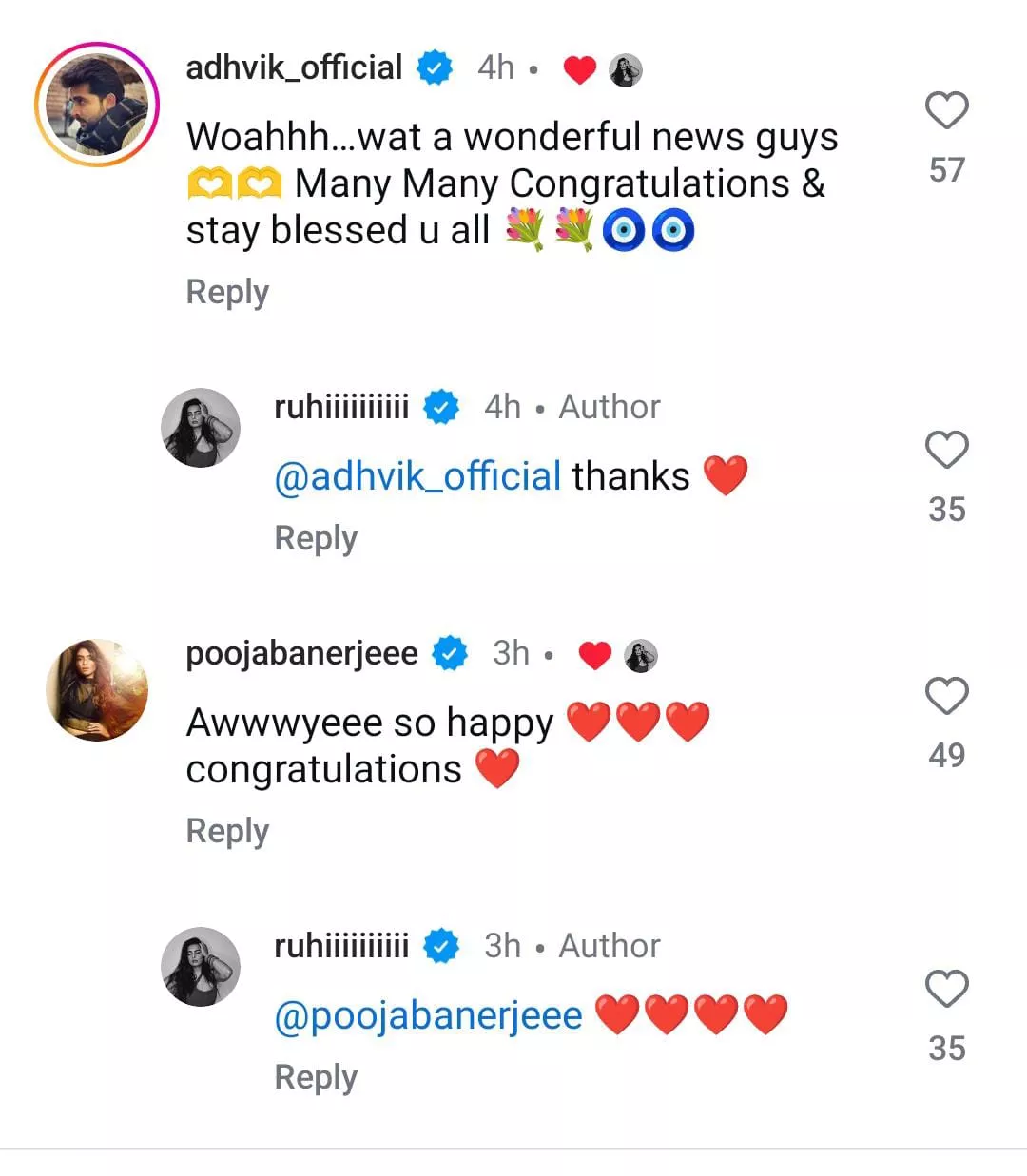Reply to adhvik_official's comment

227,292
